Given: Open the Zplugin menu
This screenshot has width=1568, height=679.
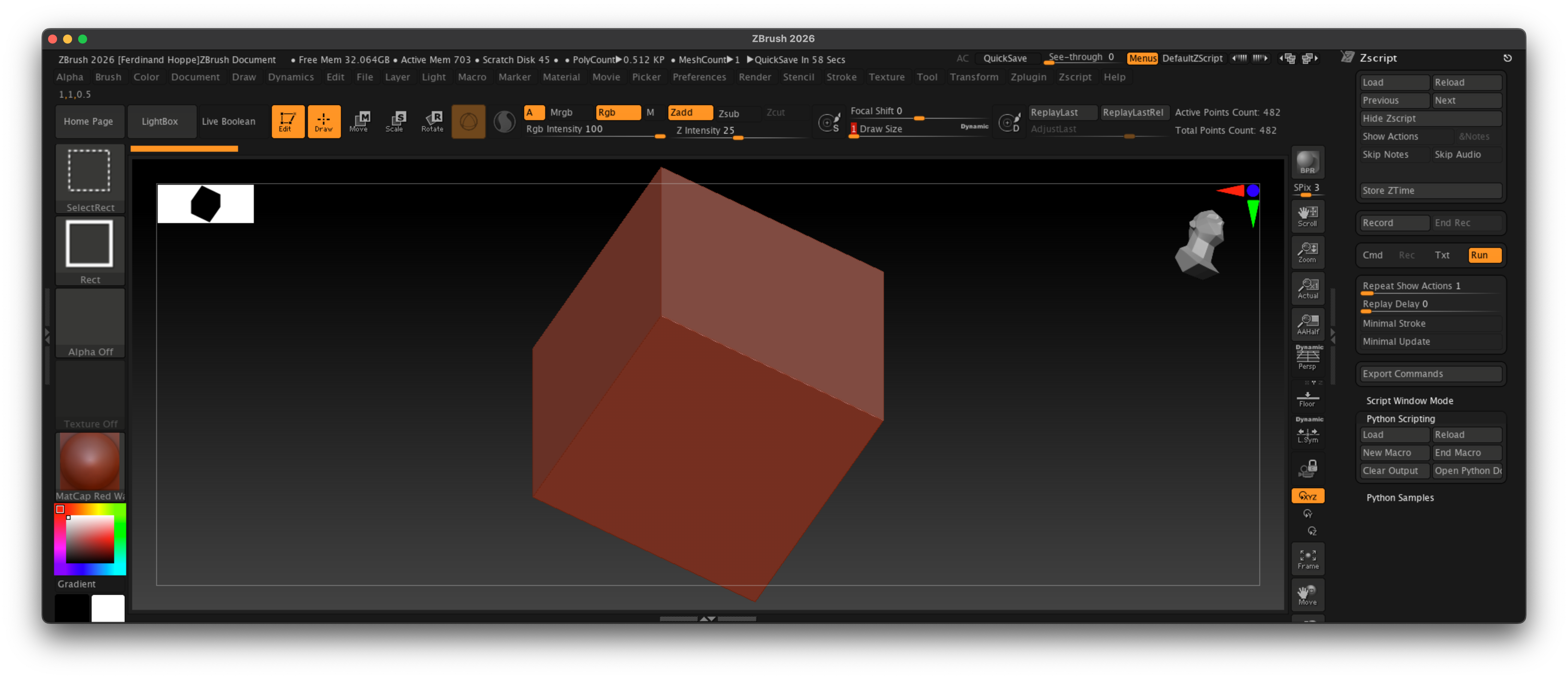Looking at the screenshot, I should [1028, 77].
